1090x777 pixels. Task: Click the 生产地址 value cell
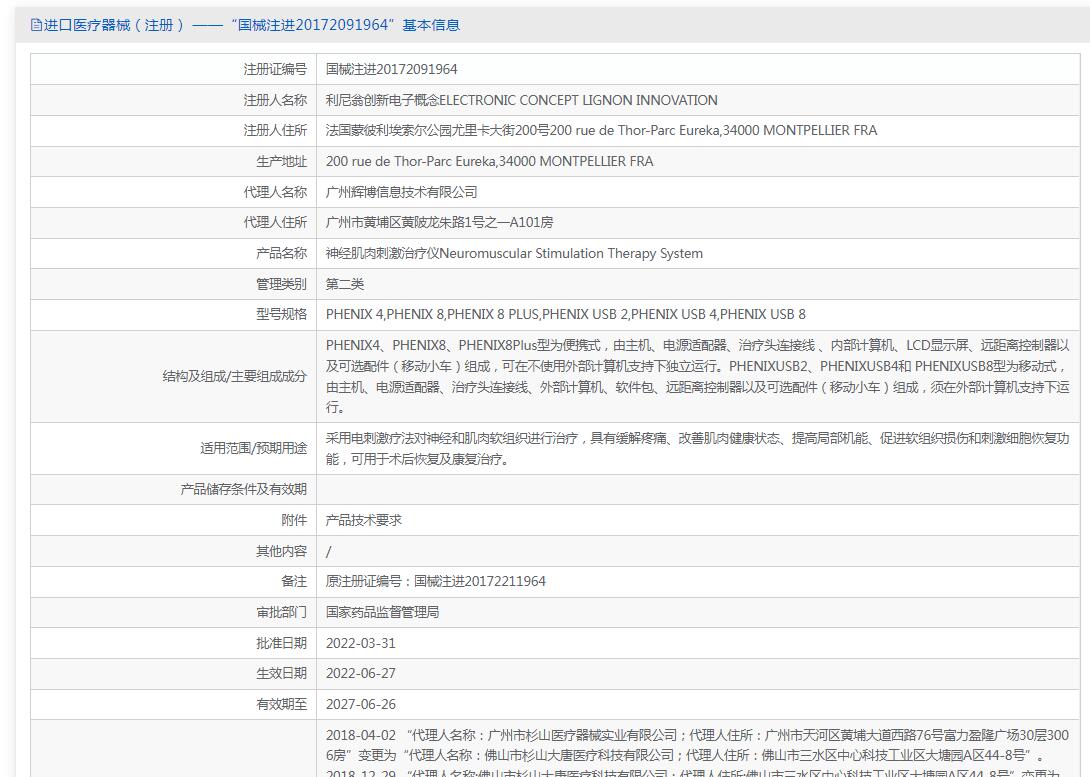(489, 161)
